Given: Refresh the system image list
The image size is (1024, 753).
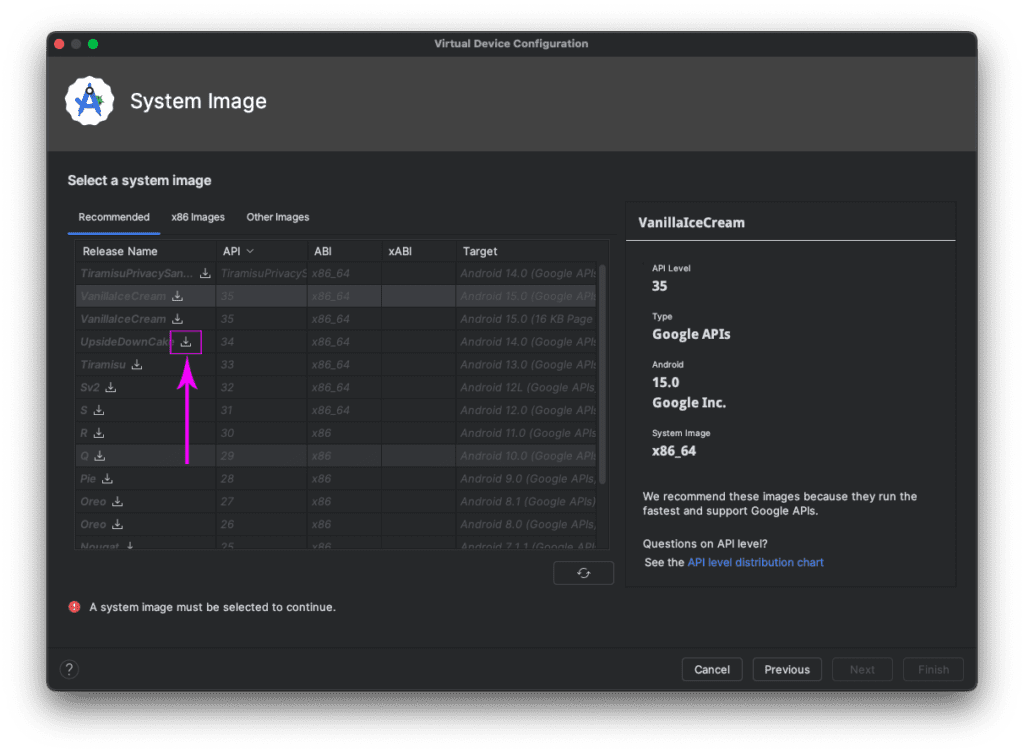Looking at the screenshot, I should coord(583,572).
